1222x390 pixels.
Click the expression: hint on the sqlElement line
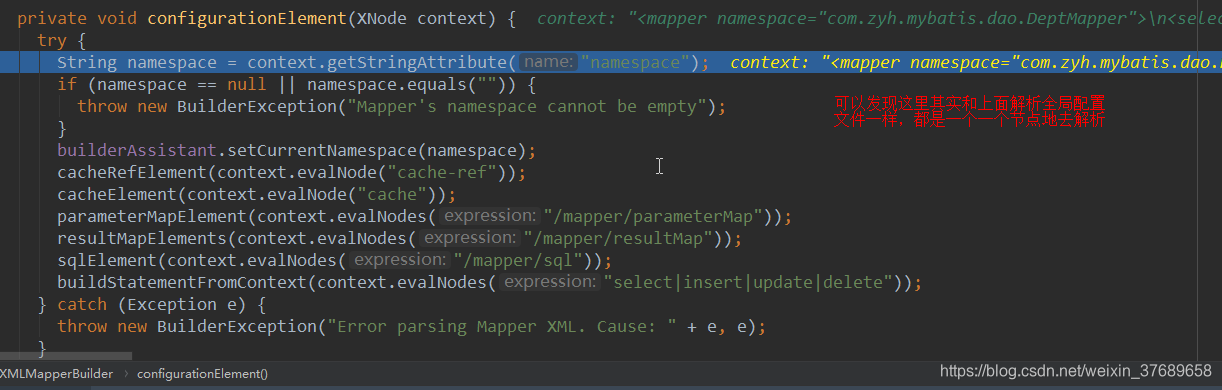[400, 260]
